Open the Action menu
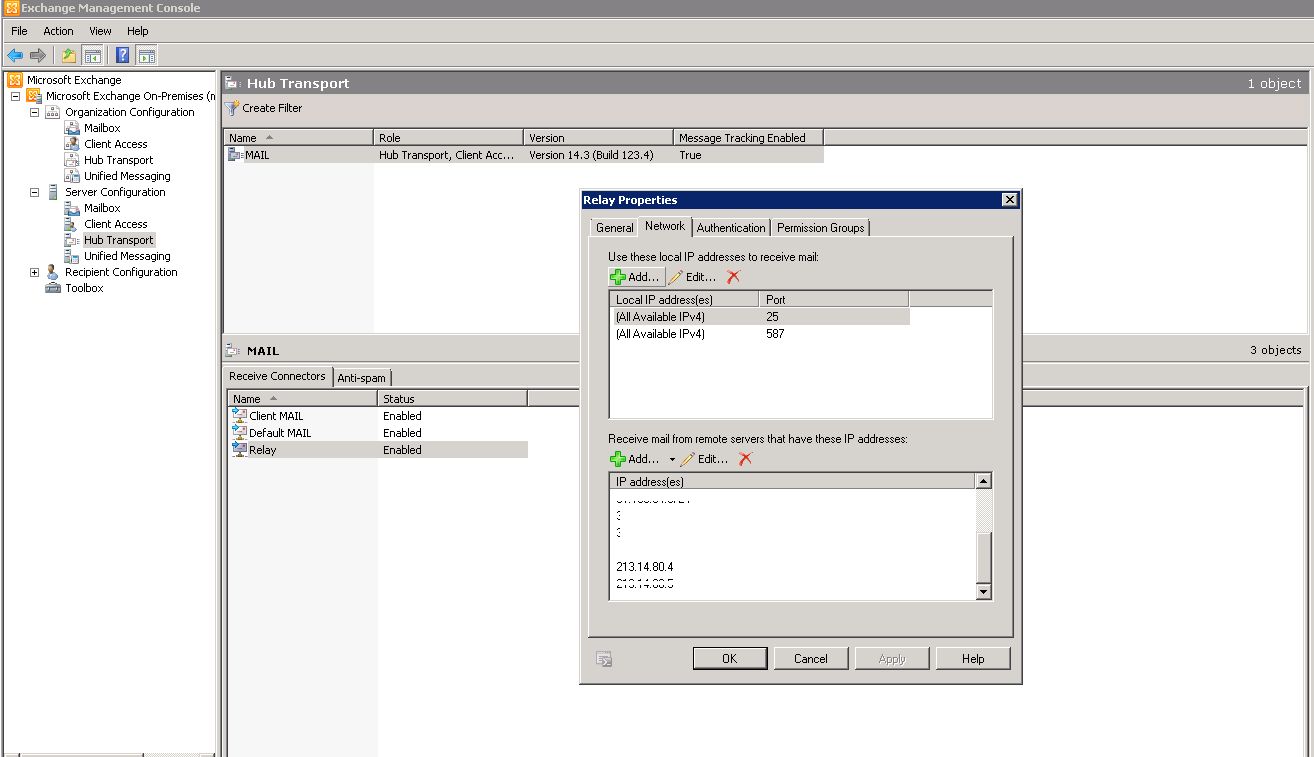Viewport: 1314px width, 757px height. (58, 31)
